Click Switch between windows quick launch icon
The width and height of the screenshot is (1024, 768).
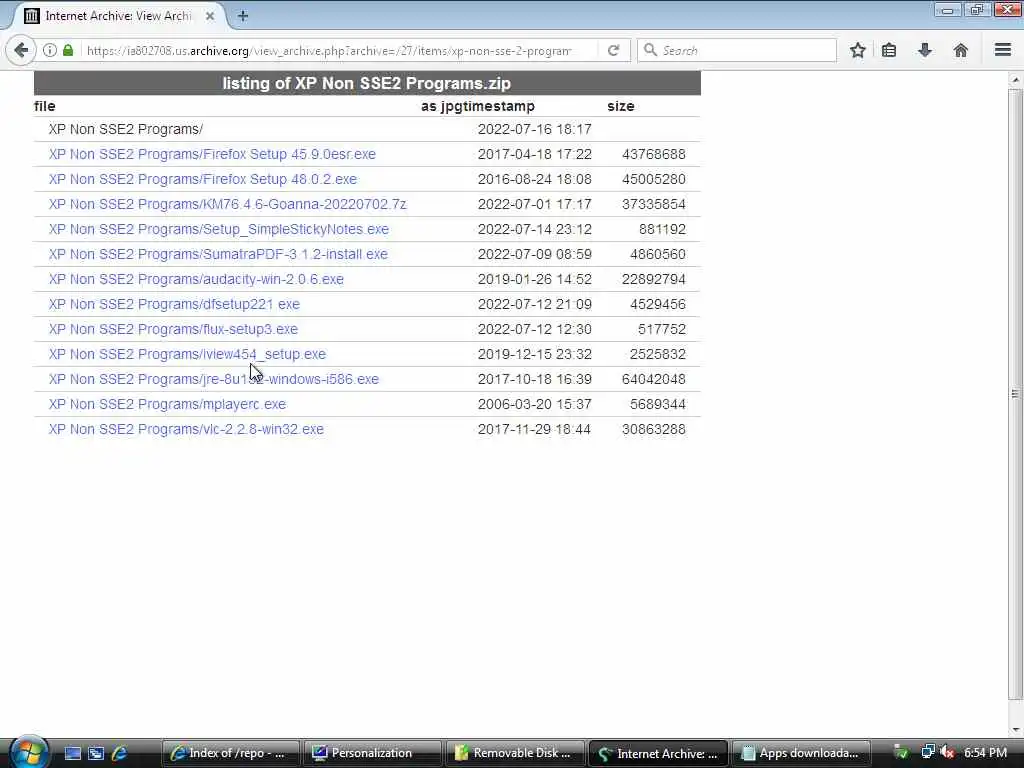[x=96, y=753]
